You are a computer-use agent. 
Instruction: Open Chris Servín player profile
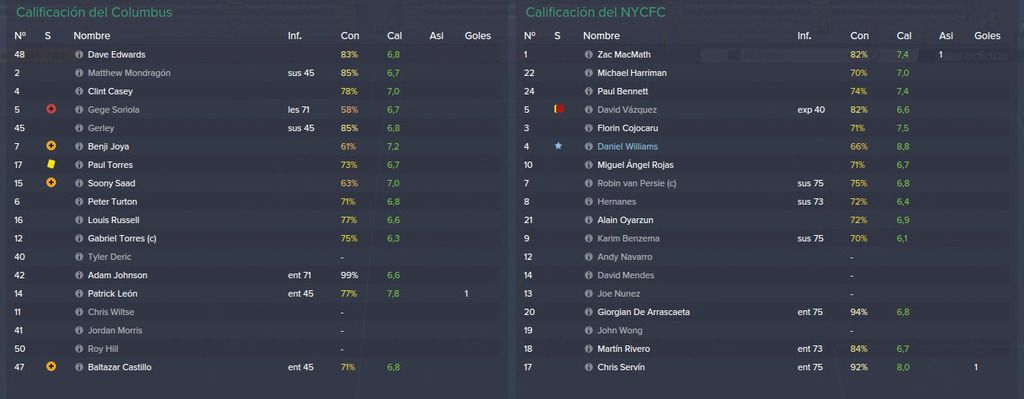tap(620, 367)
